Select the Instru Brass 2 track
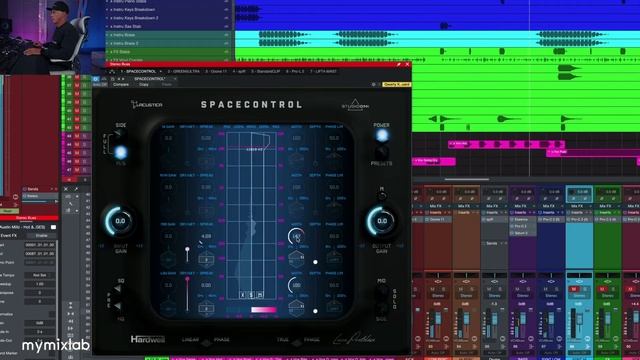This screenshot has height=360, width=640. 168,43
